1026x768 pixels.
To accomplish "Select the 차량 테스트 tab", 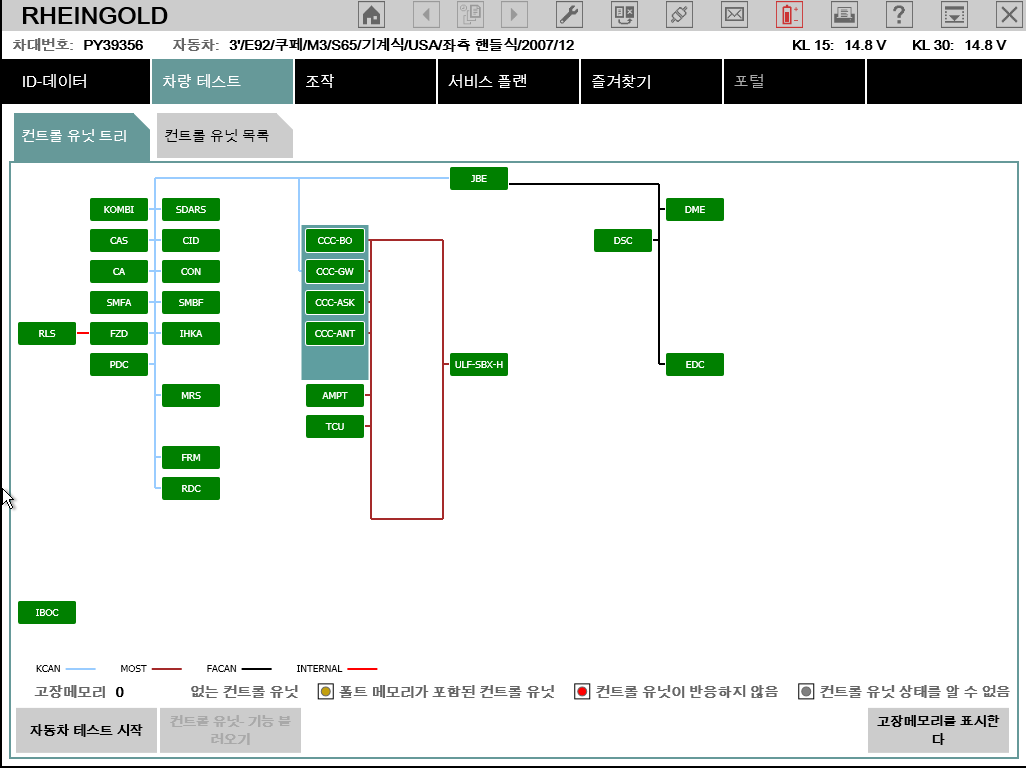I will (222, 82).
